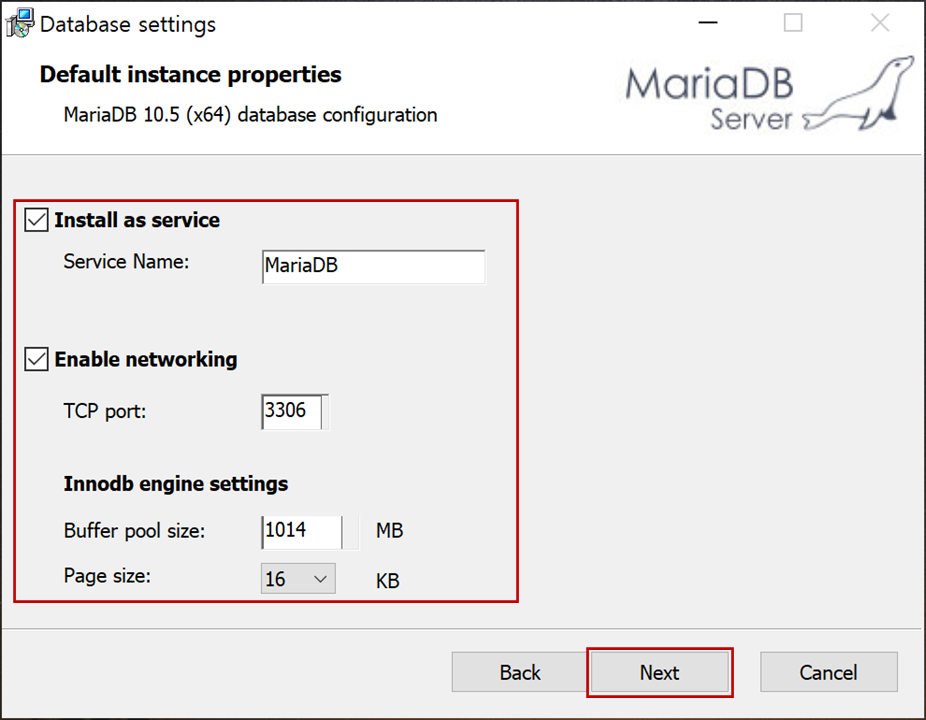
Task: Minimize the Database settings window
Action: pyautogui.click(x=707, y=23)
